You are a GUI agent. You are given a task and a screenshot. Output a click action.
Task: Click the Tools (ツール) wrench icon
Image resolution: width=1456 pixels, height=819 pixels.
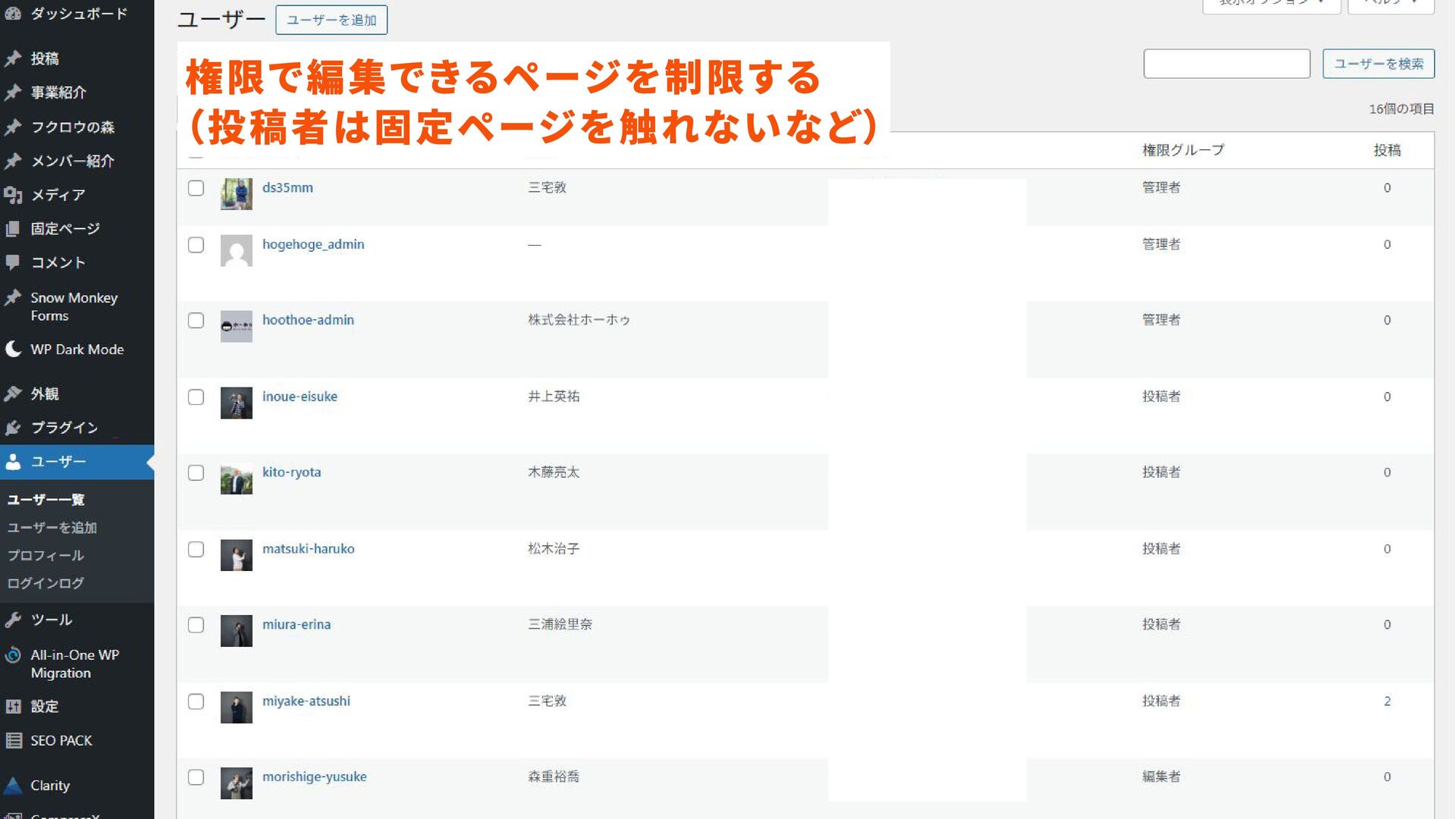tap(13, 620)
